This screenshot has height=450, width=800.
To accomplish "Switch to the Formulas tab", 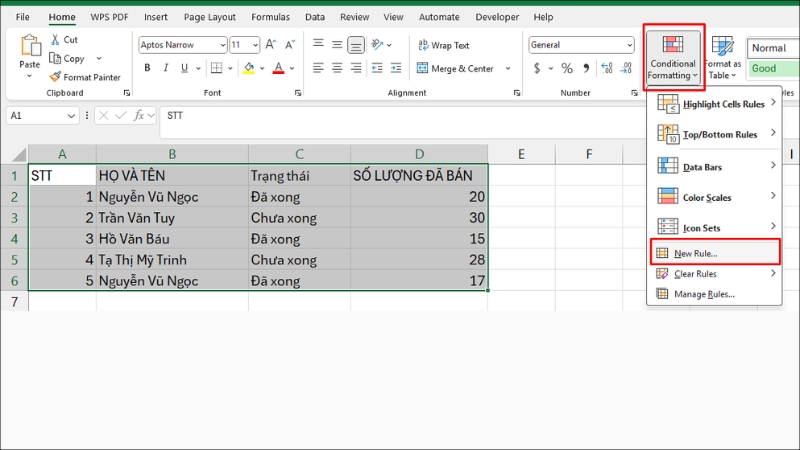I will 270,17.
